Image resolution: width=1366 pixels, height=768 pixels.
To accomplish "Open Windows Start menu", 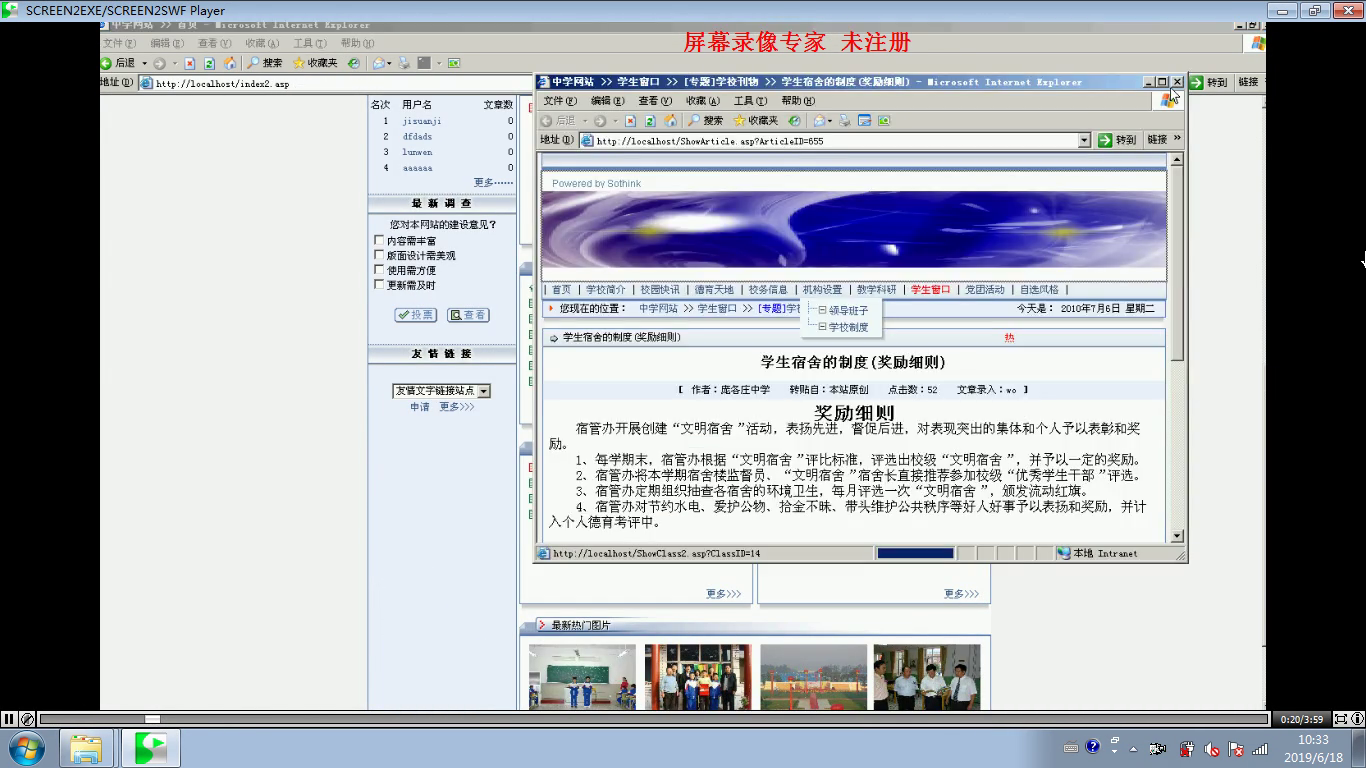I will 25,748.
